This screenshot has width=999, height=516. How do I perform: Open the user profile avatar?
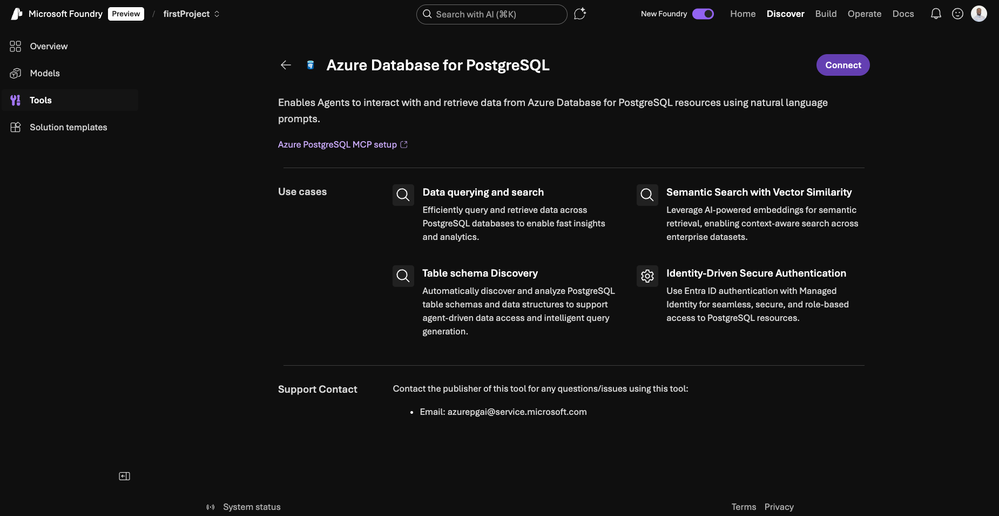click(x=978, y=14)
